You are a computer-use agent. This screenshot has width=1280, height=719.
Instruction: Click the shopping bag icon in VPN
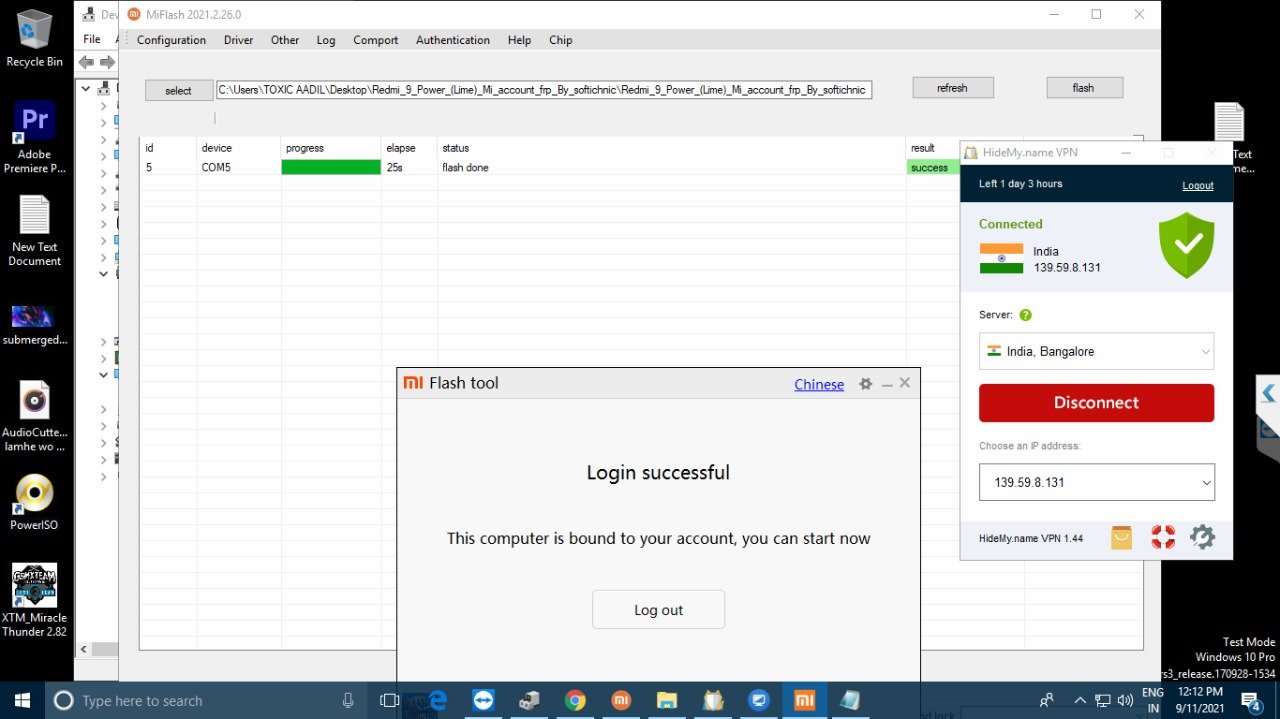(x=1121, y=538)
